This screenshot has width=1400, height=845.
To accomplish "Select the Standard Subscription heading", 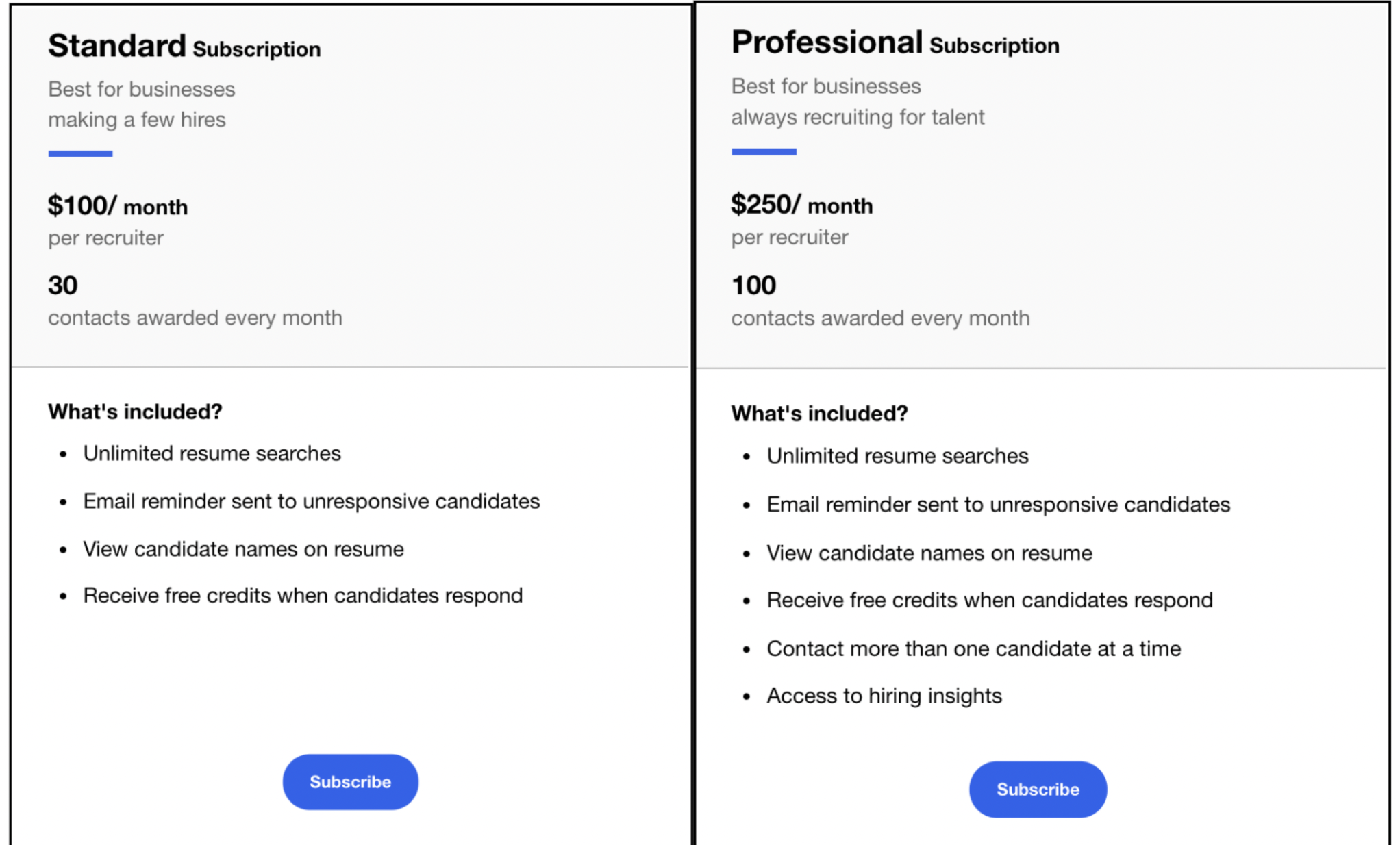I will [184, 47].
